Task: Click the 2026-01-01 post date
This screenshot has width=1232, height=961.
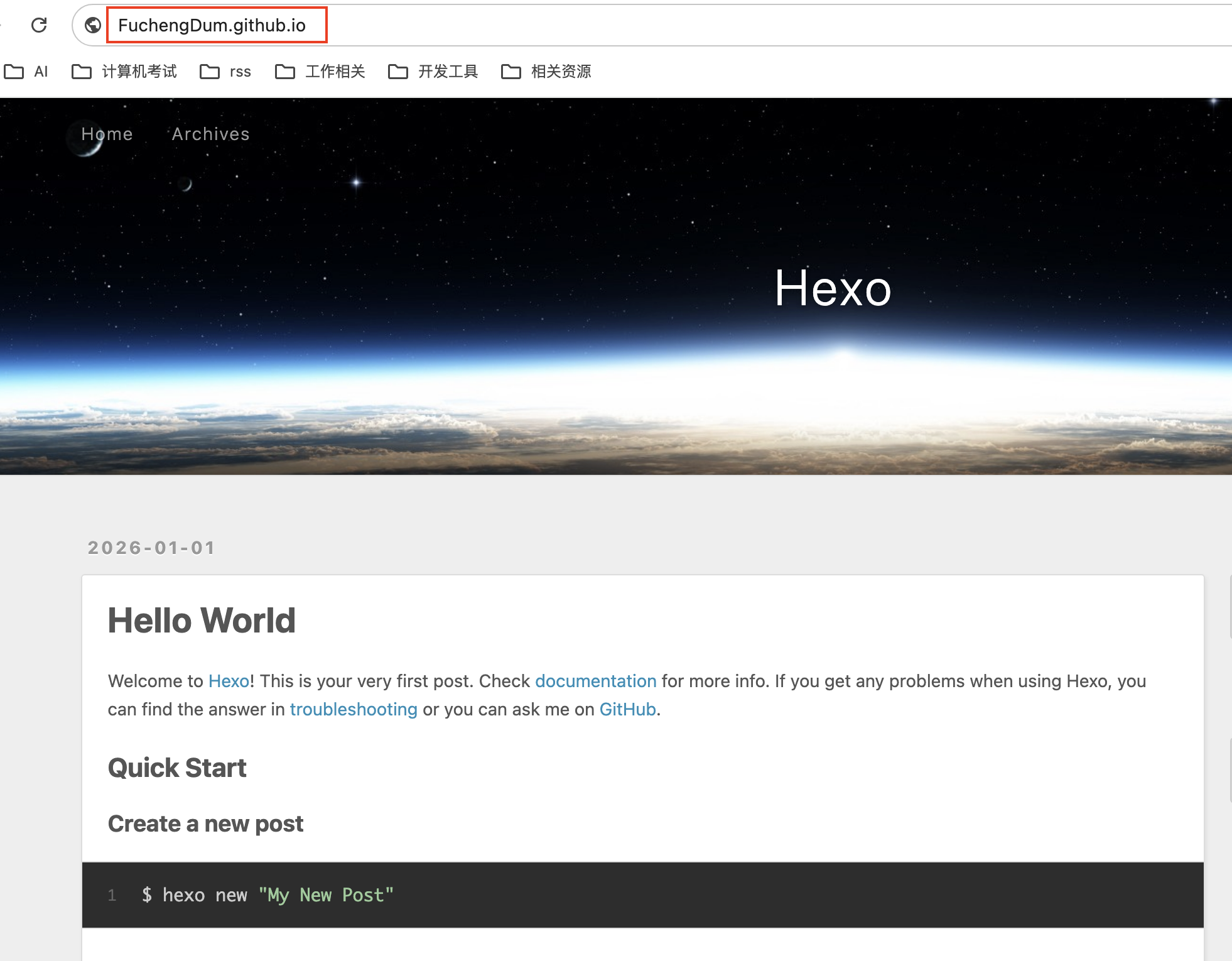Action: (152, 548)
